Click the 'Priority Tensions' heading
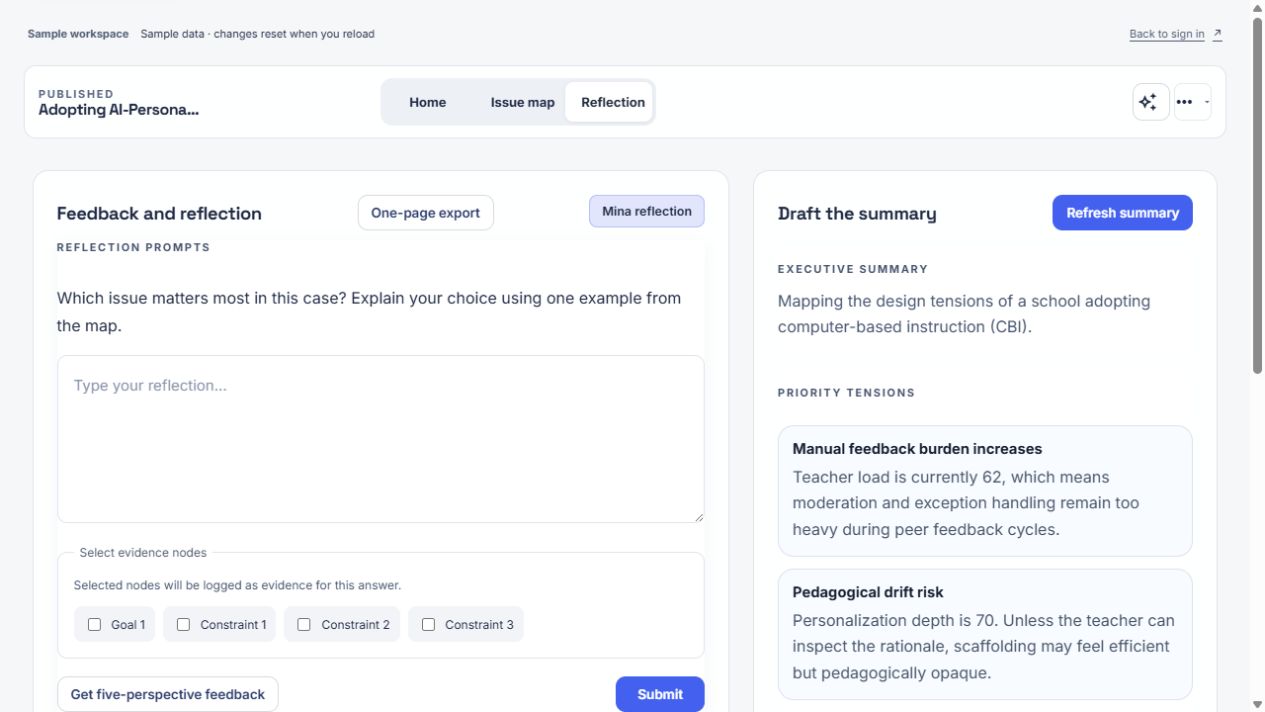The height and width of the screenshot is (712, 1265). [x=846, y=393]
